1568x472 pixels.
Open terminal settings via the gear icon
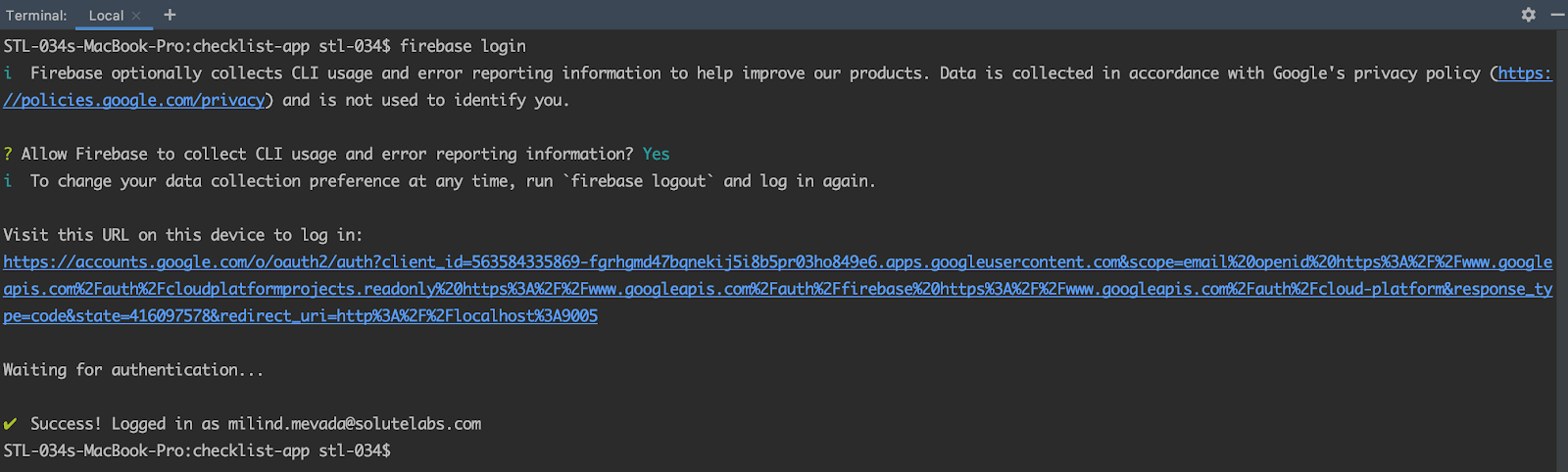1528,15
